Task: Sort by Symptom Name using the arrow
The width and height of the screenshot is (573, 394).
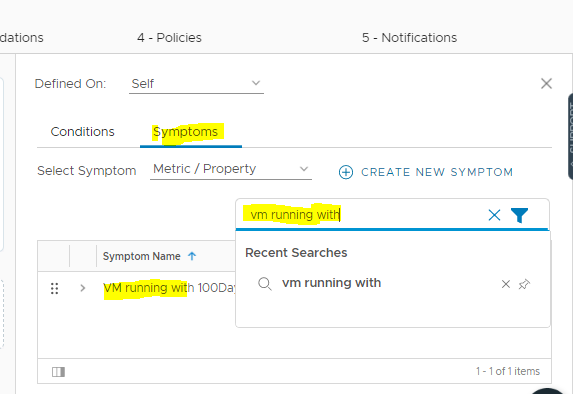Action: tap(192, 256)
